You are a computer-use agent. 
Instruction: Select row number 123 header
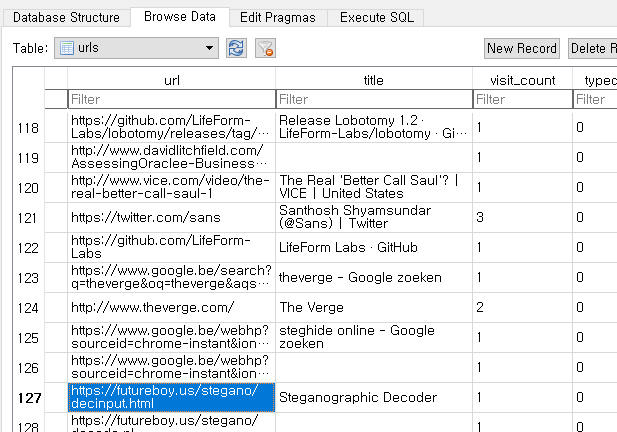tap(28, 278)
